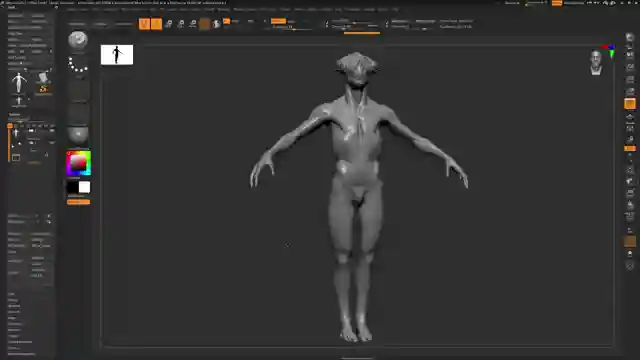Toggle the orange Zadd button
640x360 pixels.
click(x=278, y=21)
